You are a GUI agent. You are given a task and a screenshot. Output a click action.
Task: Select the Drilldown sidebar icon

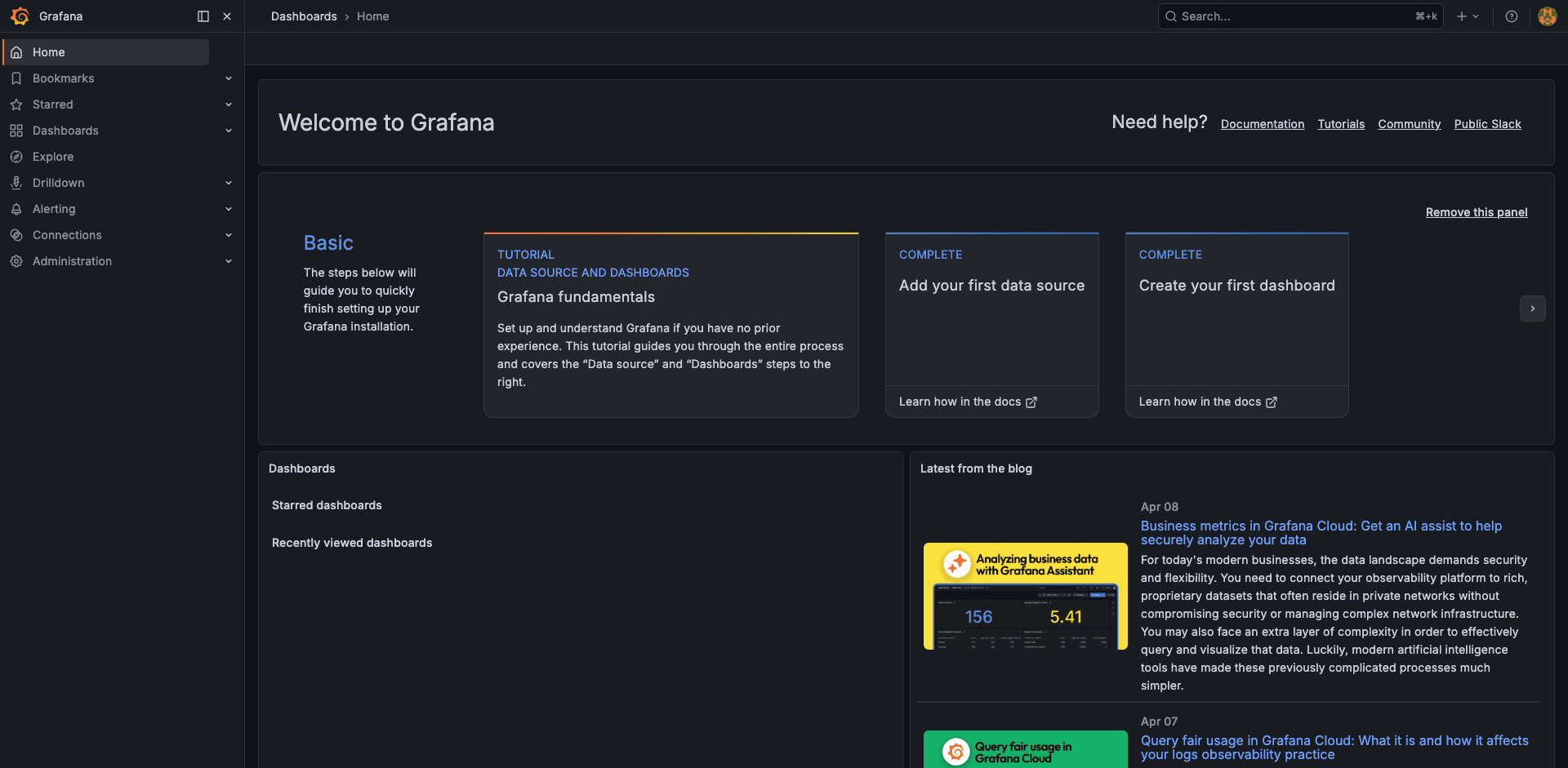16,183
